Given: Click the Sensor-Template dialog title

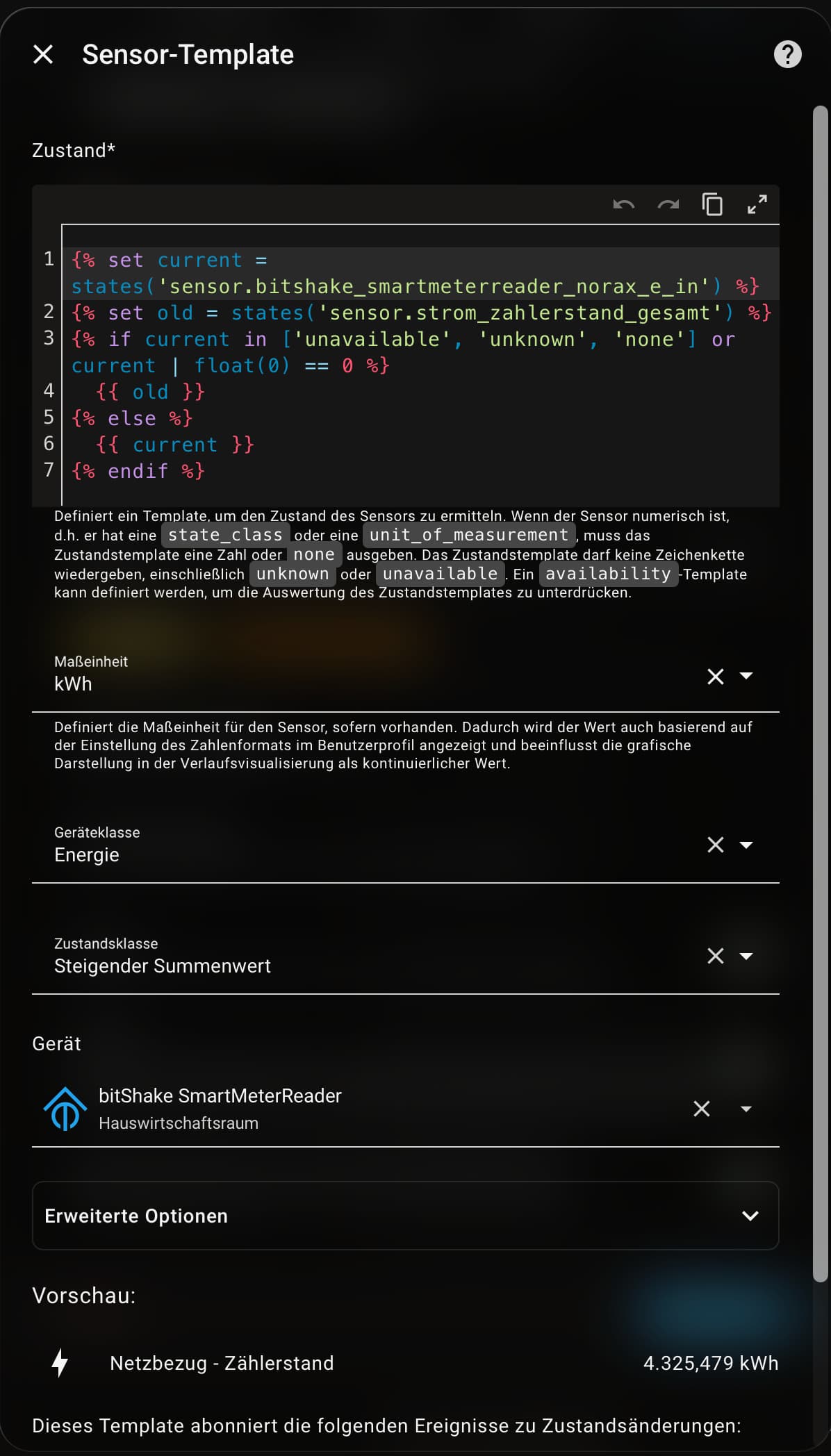Looking at the screenshot, I should point(188,54).
